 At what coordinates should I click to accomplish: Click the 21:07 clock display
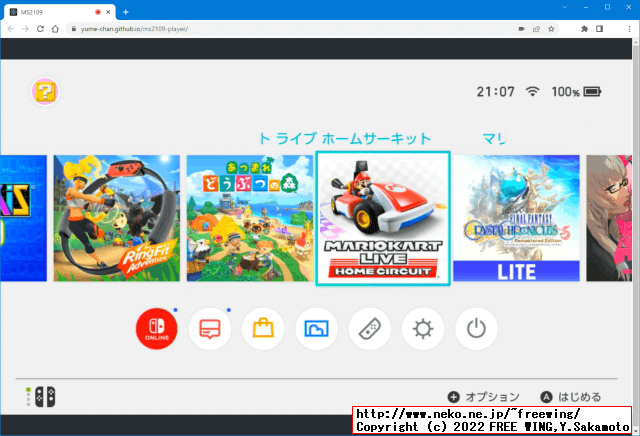tap(496, 91)
